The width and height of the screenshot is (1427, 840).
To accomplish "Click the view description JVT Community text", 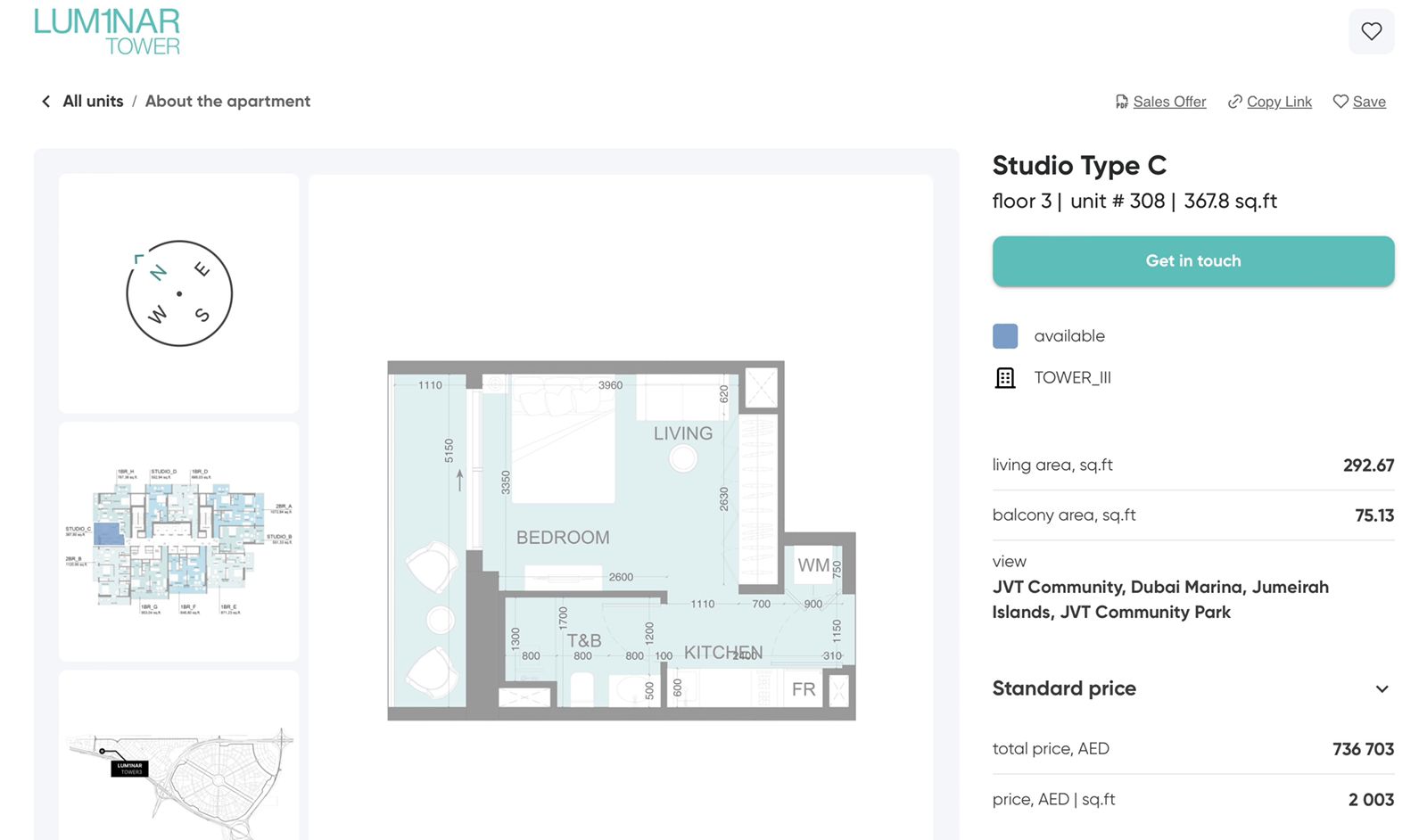I will [1160, 599].
